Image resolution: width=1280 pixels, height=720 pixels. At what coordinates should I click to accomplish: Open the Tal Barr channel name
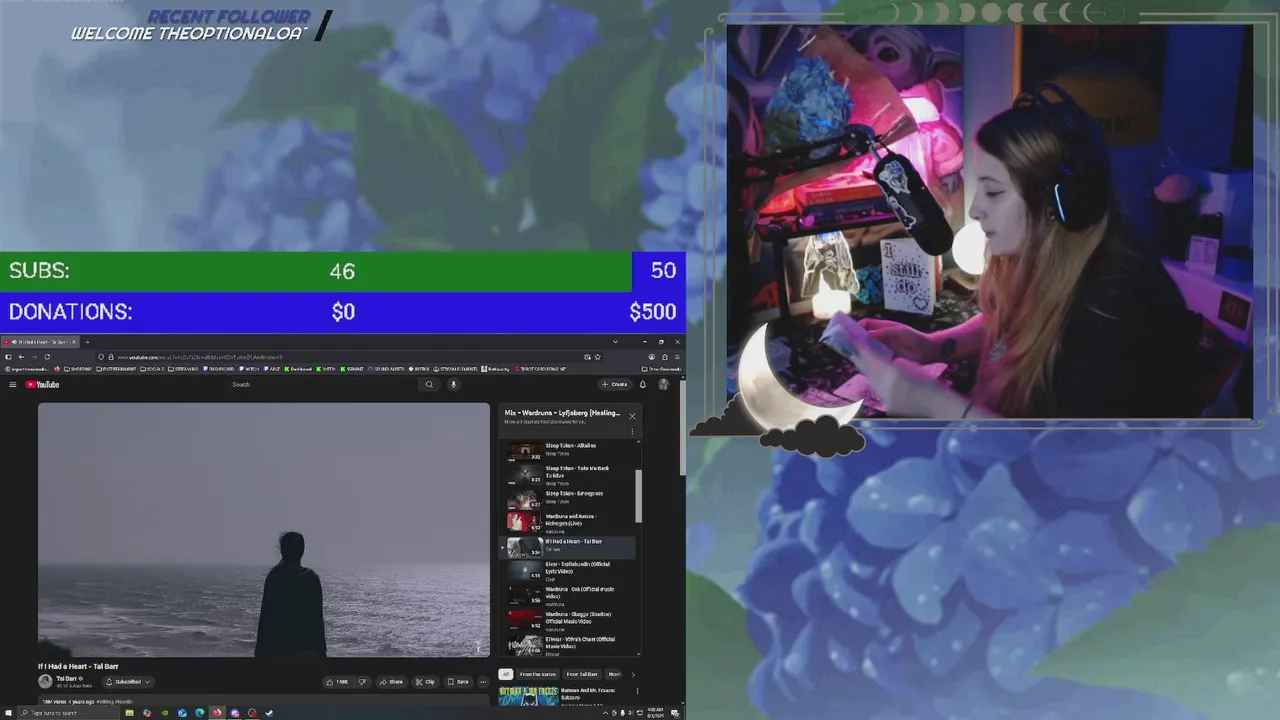(66, 678)
